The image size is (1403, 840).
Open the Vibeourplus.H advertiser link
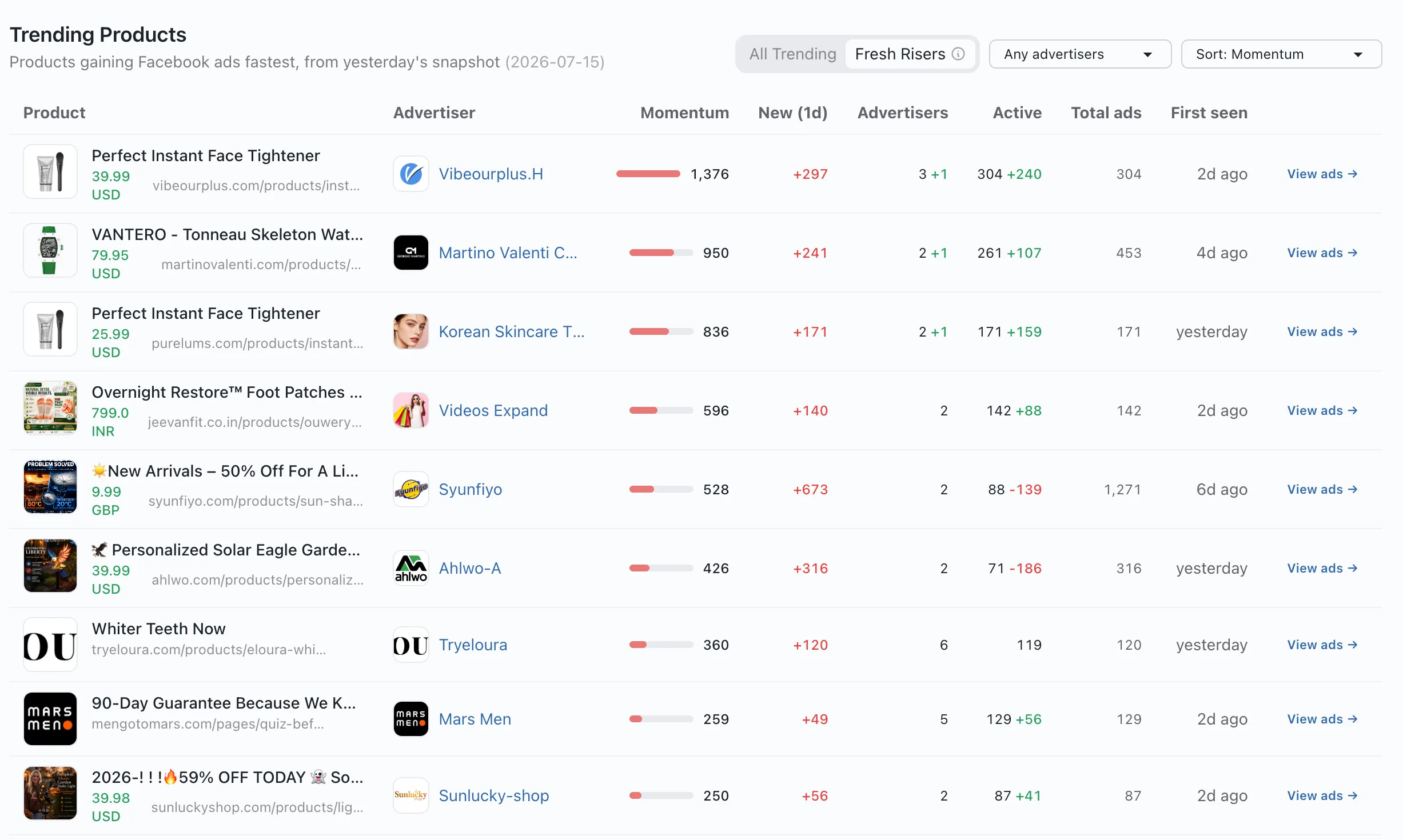coord(491,174)
